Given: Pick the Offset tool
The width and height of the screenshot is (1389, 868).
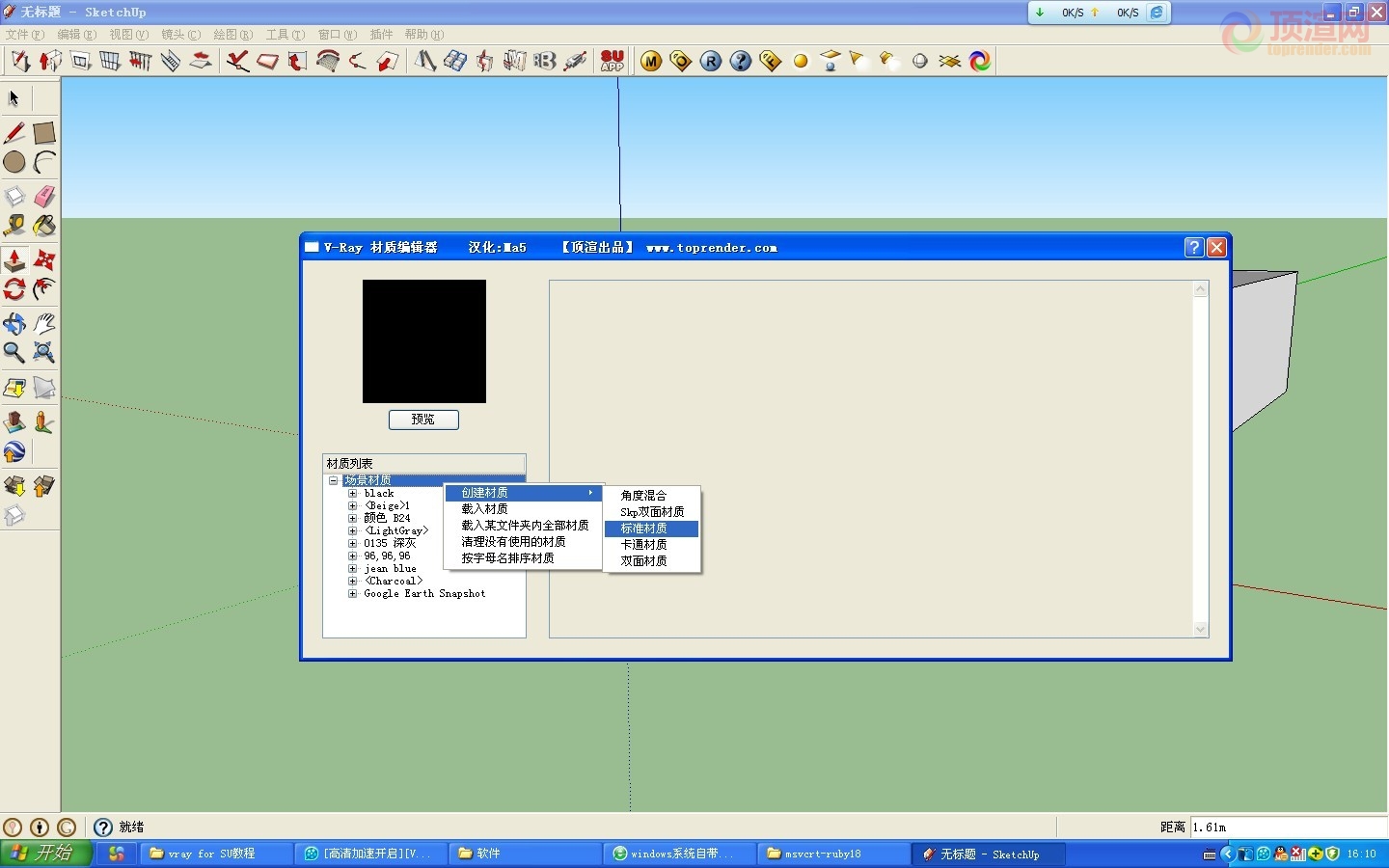Looking at the screenshot, I should pyautogui.click(x=44, y=289).
